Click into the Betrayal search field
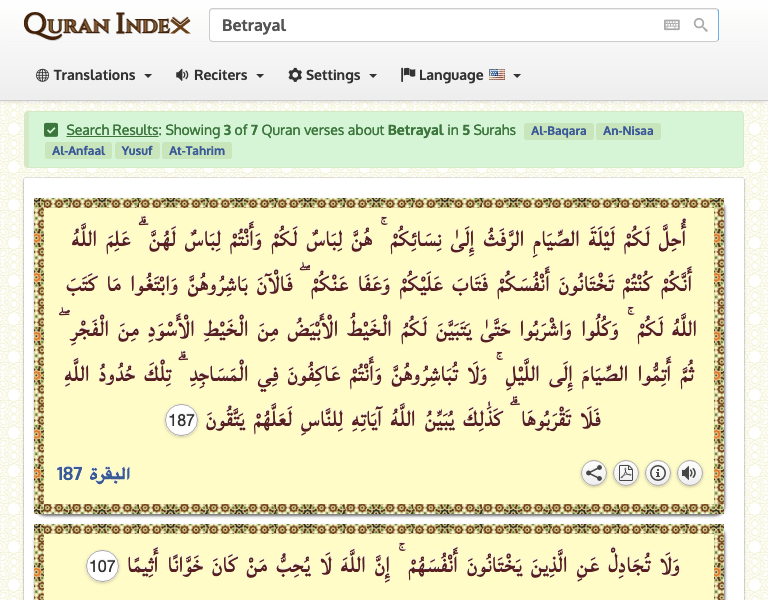Viewport: 768px width, 600px height. (x=430, y=26)
